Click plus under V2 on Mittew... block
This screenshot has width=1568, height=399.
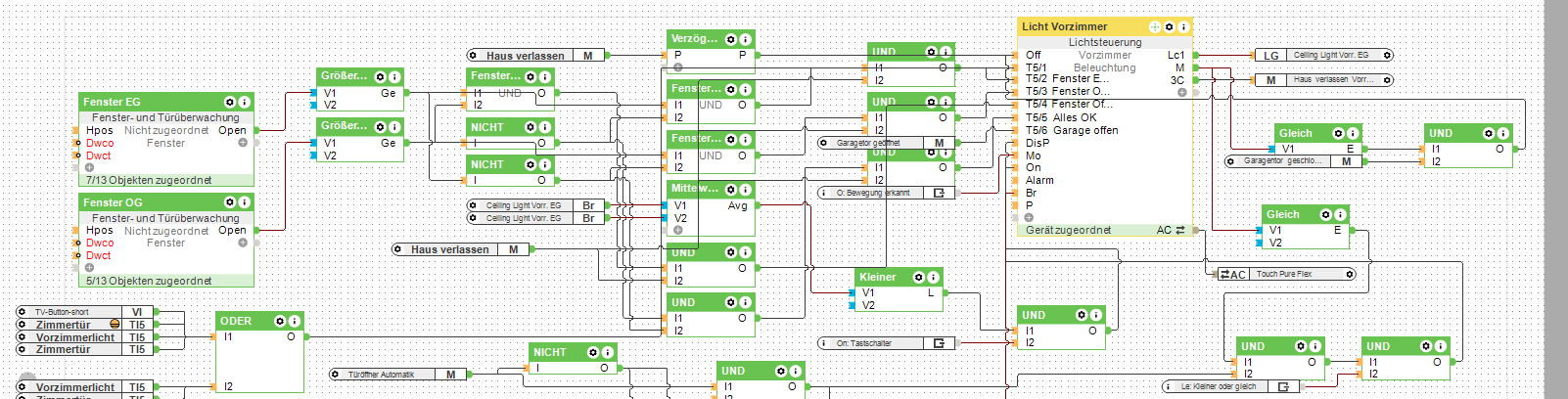[x=678, y=231]
